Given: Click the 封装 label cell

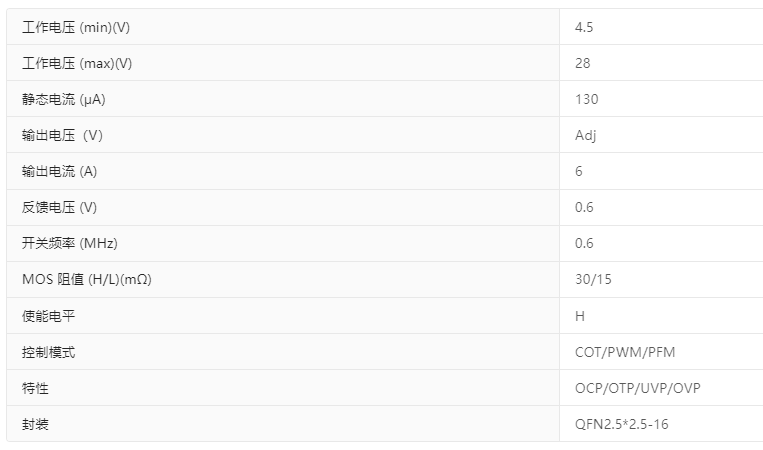Looking at the screenshot, I should coord(35,423).
